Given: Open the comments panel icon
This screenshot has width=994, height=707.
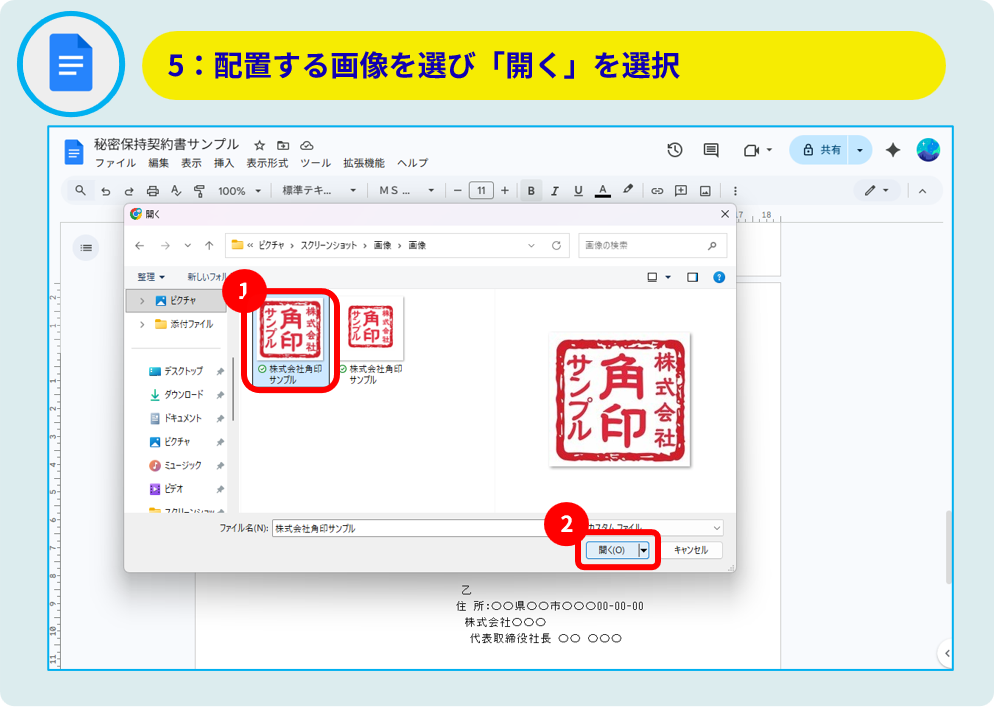Looking at the screenshot, I should coord(711,150).
